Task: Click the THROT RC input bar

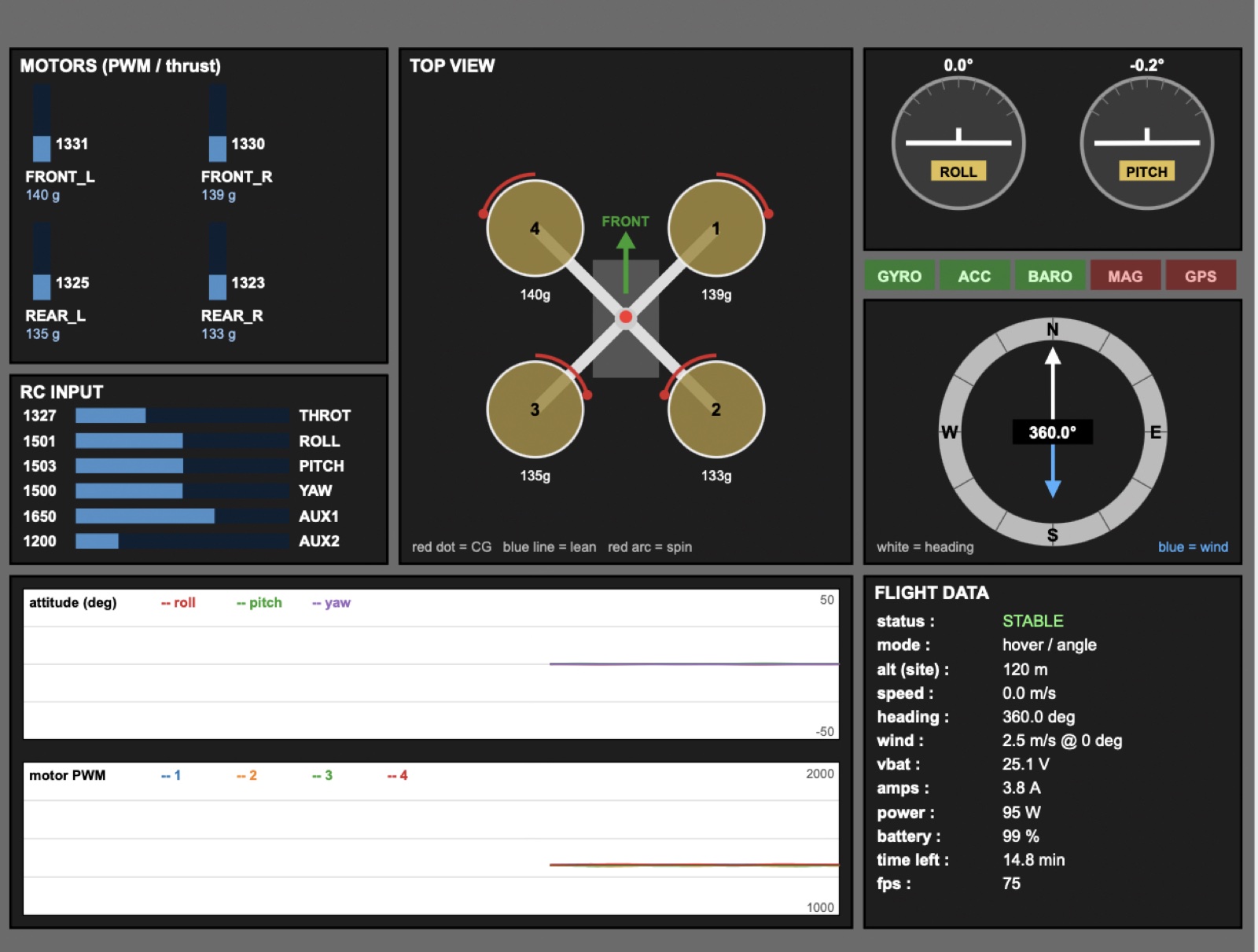Action: (182, 415)
